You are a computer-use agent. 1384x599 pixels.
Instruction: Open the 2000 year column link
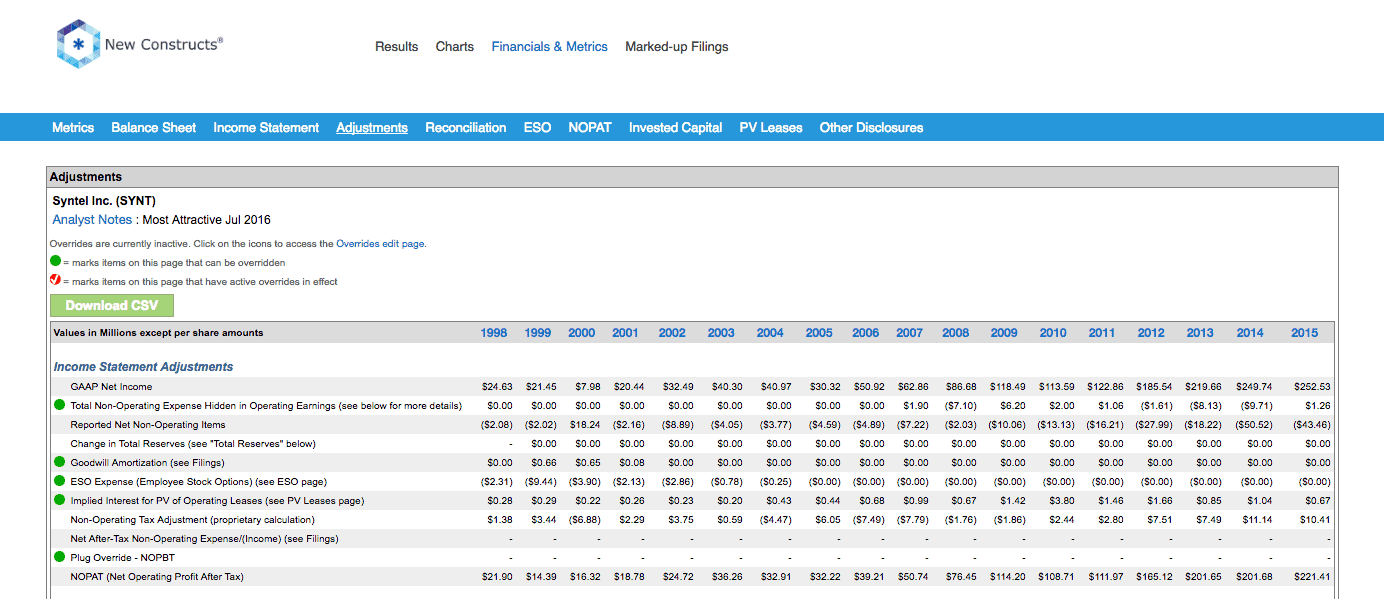pos(582,333)
